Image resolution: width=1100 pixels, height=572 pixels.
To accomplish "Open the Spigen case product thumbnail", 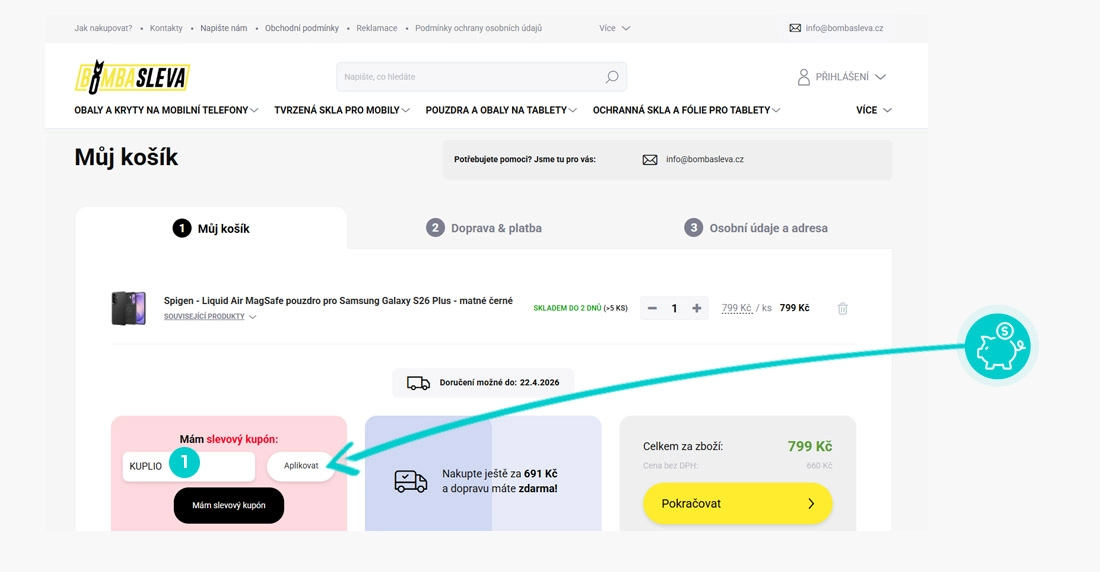I will coord(128,308).
